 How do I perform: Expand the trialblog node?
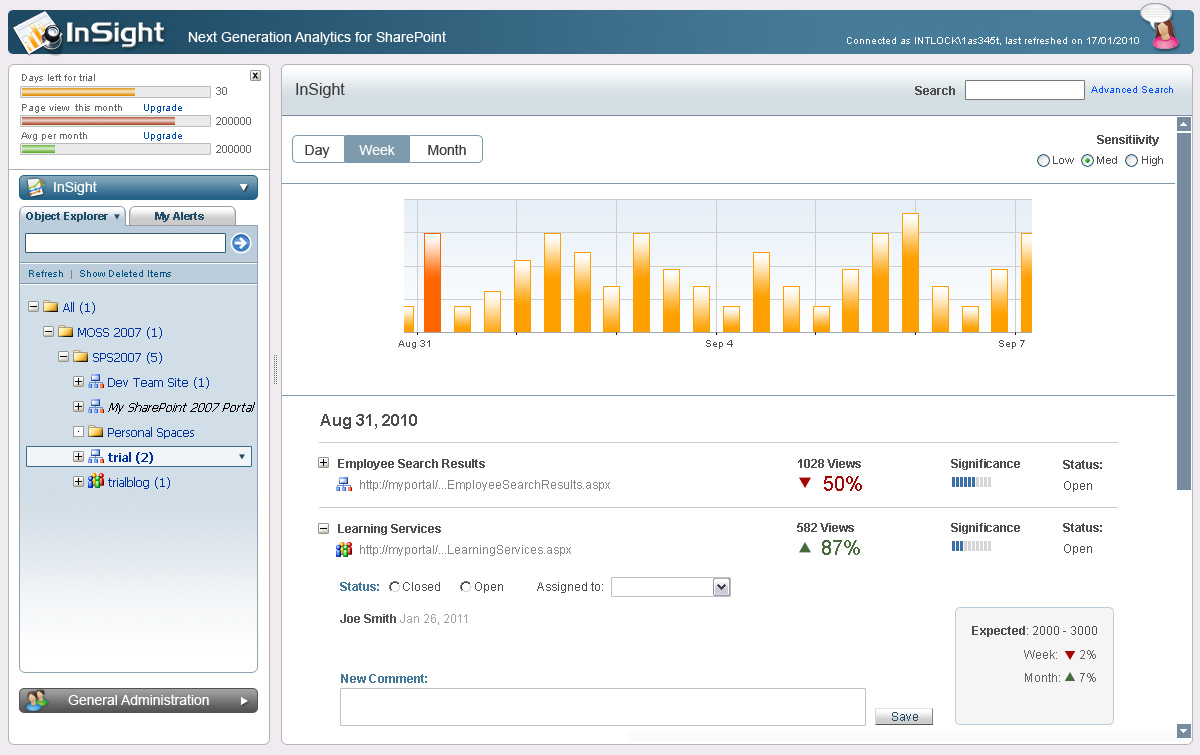79,482
